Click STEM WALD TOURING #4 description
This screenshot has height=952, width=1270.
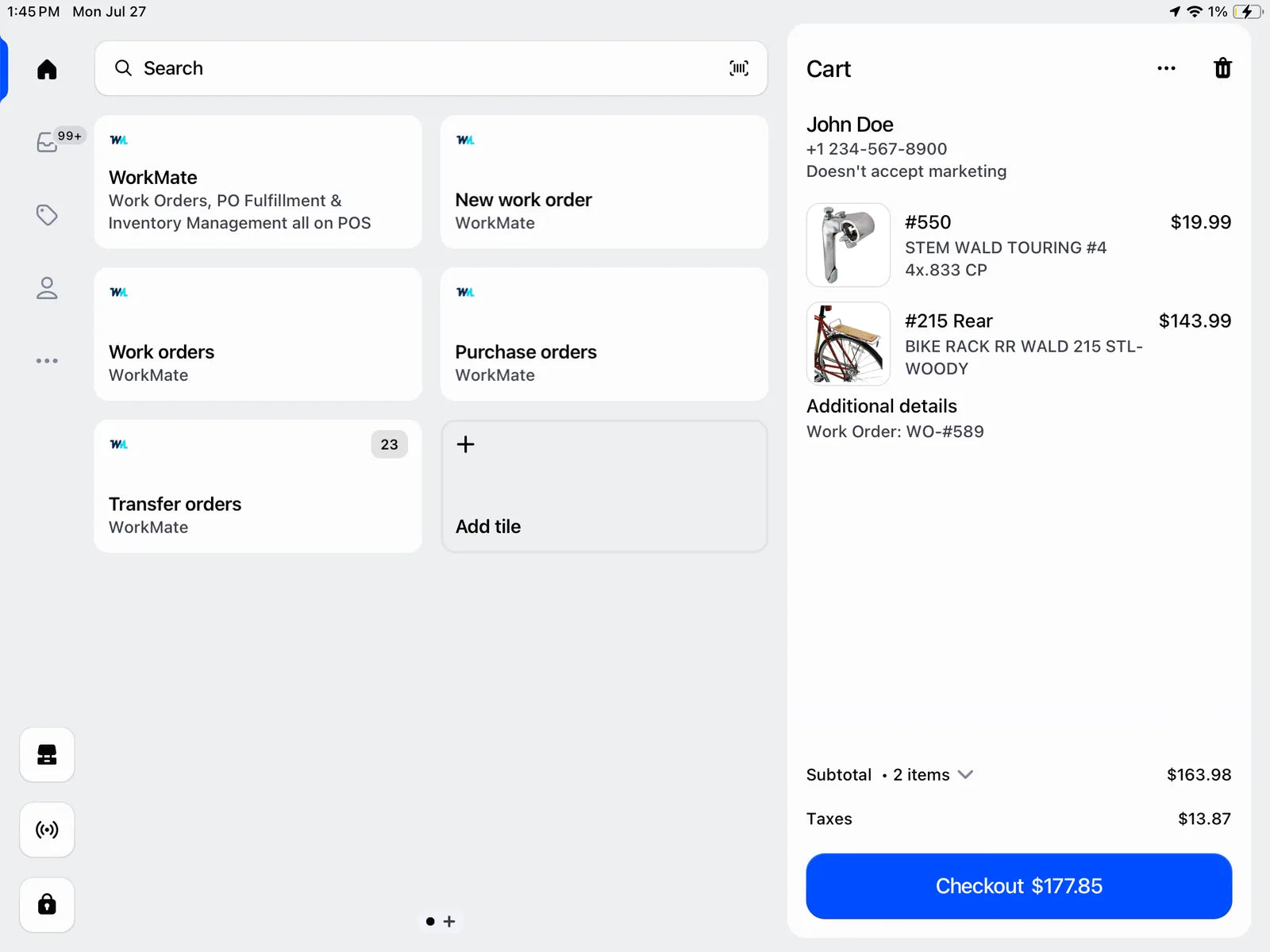(1005, 259)
